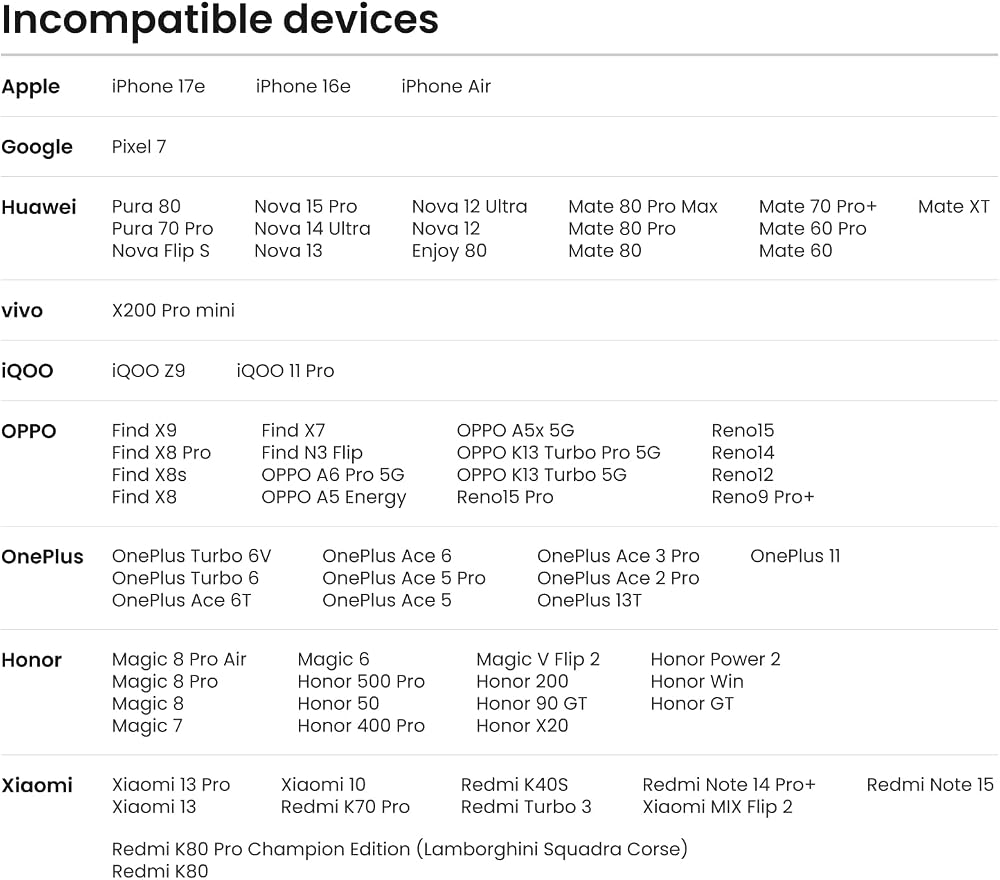Click Pixel 7 in the Google row
1000x880 pixels.
[138, 147]
